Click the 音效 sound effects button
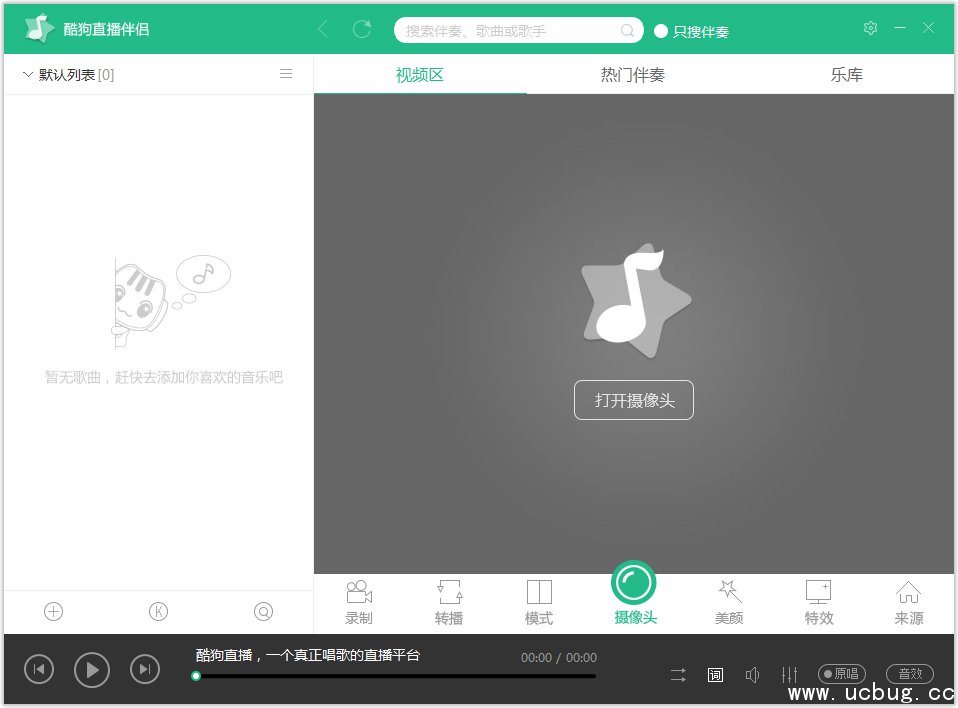 [909, 674]
